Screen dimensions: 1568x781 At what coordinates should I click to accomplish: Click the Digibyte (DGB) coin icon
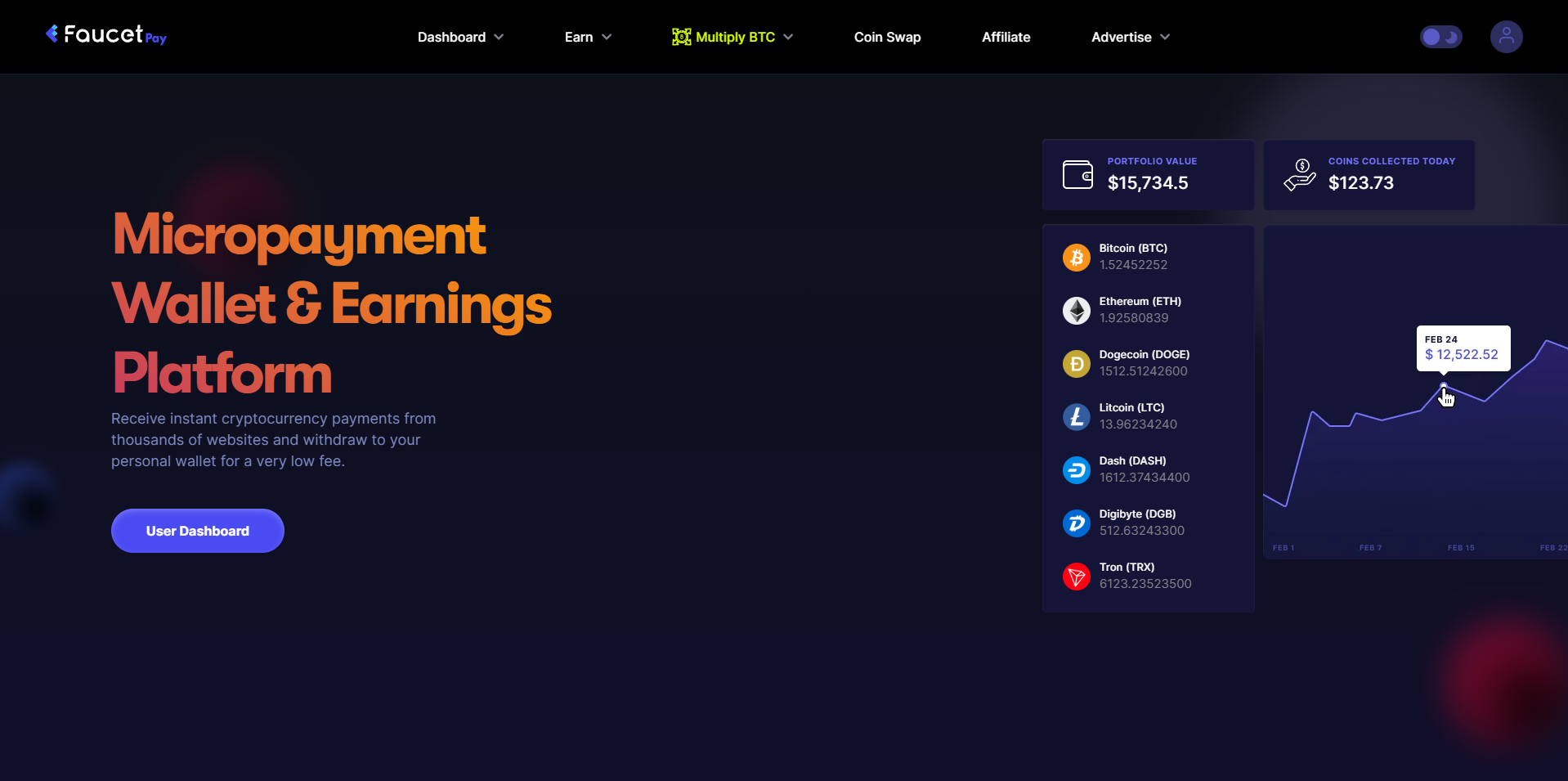1076,523
